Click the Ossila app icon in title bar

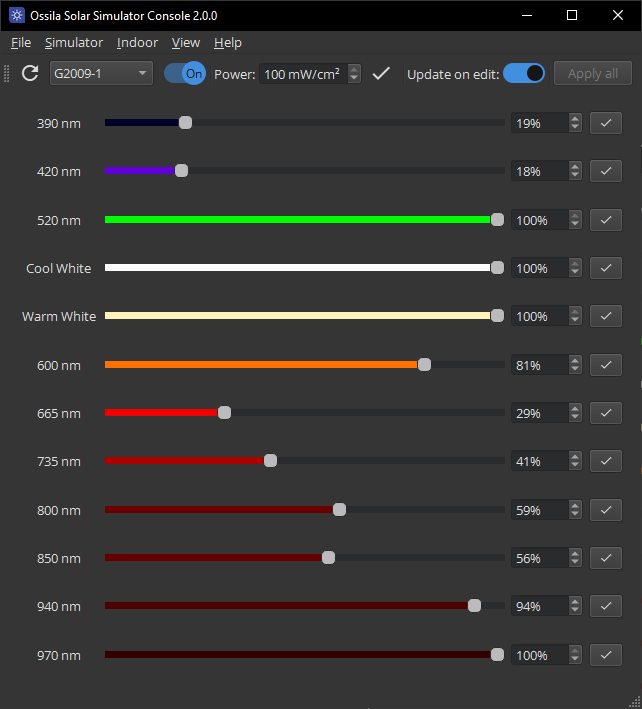coord(17,15)
